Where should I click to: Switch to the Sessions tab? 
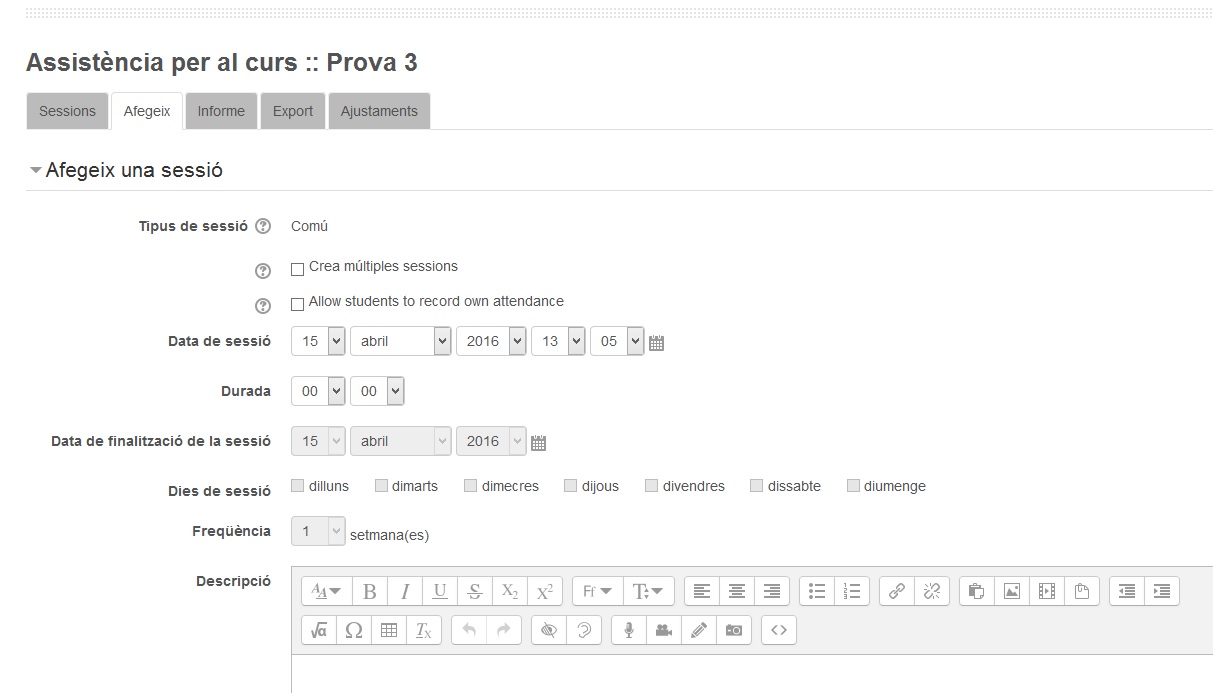point(67,111)
